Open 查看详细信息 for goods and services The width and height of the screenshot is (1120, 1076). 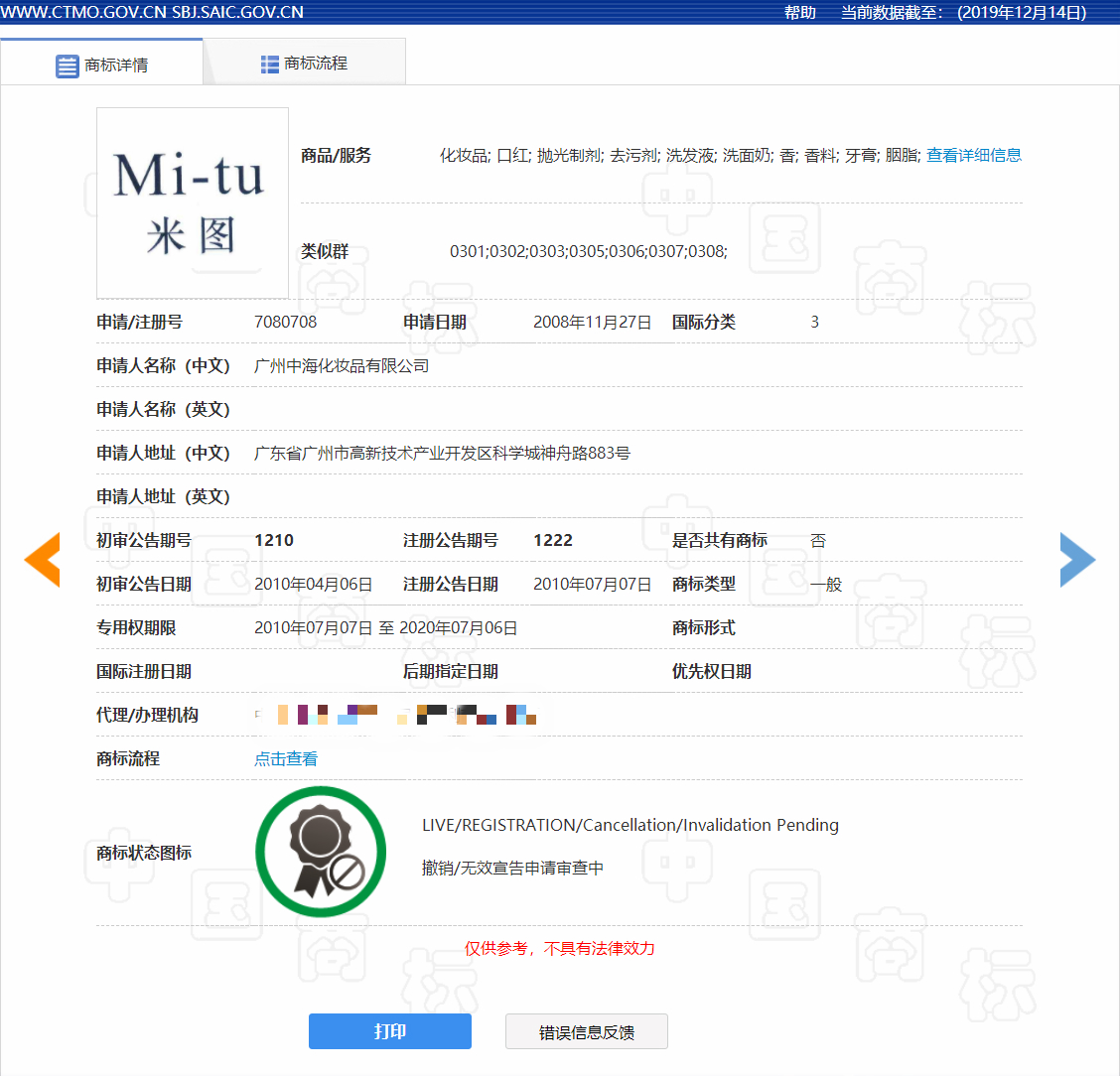974,155
